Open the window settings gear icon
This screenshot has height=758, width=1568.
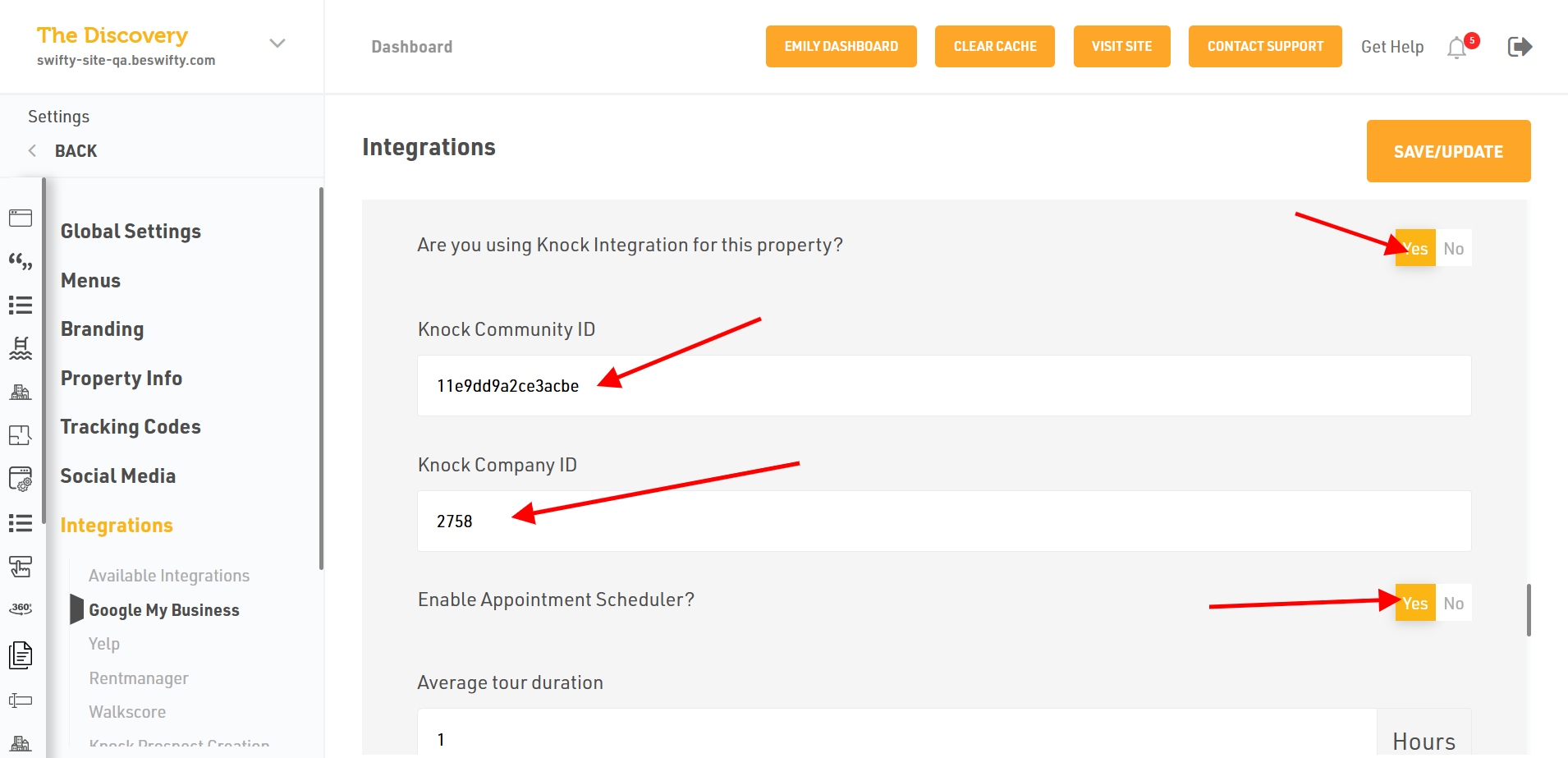(x=21, y=479)
